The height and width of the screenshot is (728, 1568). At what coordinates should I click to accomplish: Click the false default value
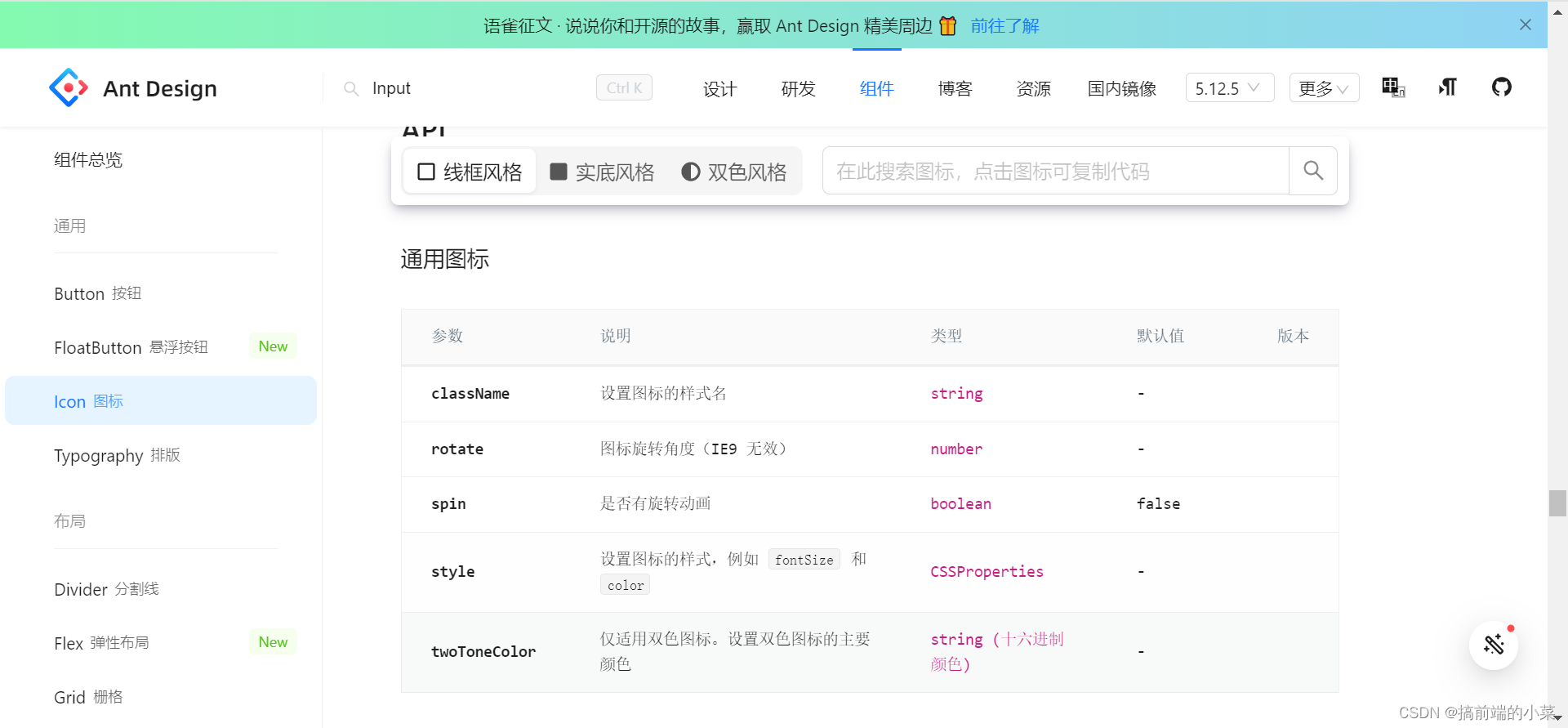point(1158,504)
